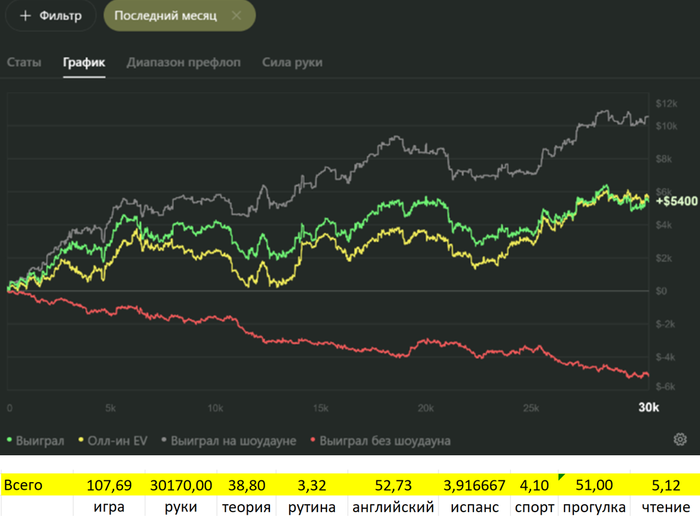Click the 20k x-axis label
The height and width of the screenshot is (519, 700).
click(x=425, y=408)
